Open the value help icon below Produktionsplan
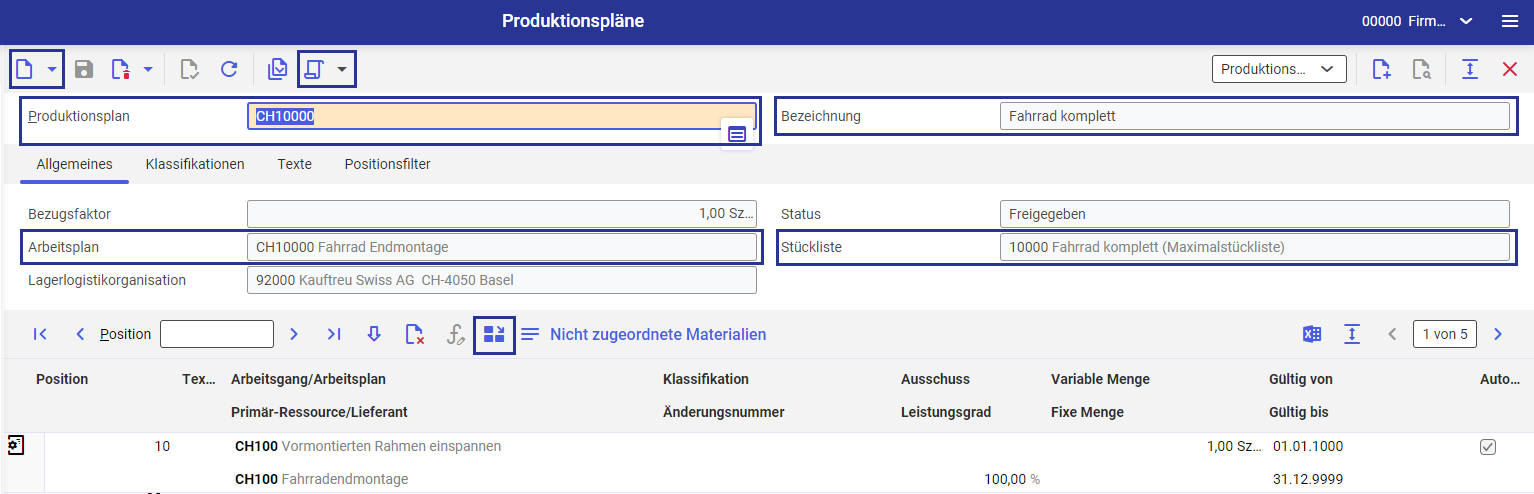 [x=736, y=133]
